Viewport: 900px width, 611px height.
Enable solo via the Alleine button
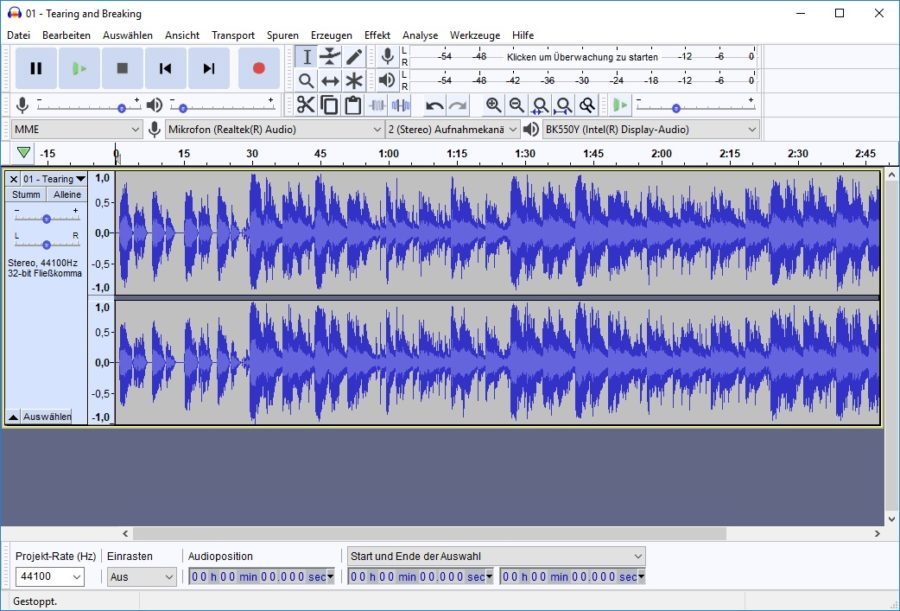tap(66, 194)
